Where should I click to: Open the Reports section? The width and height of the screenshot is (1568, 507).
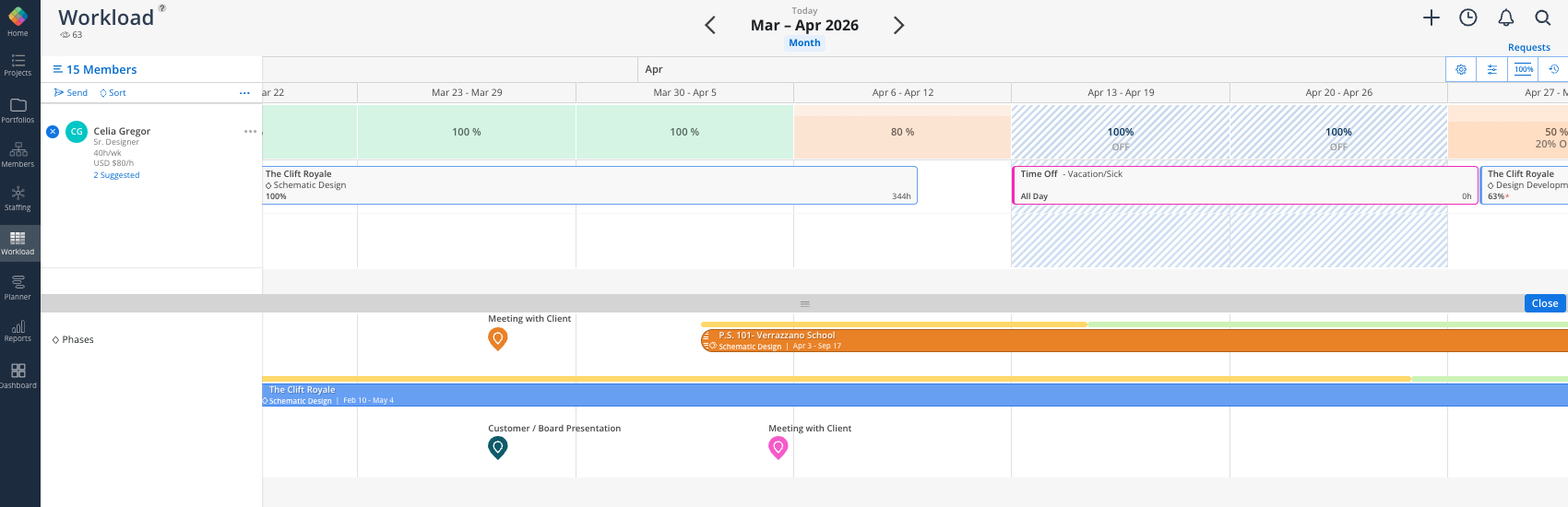[x=18, y=331]
